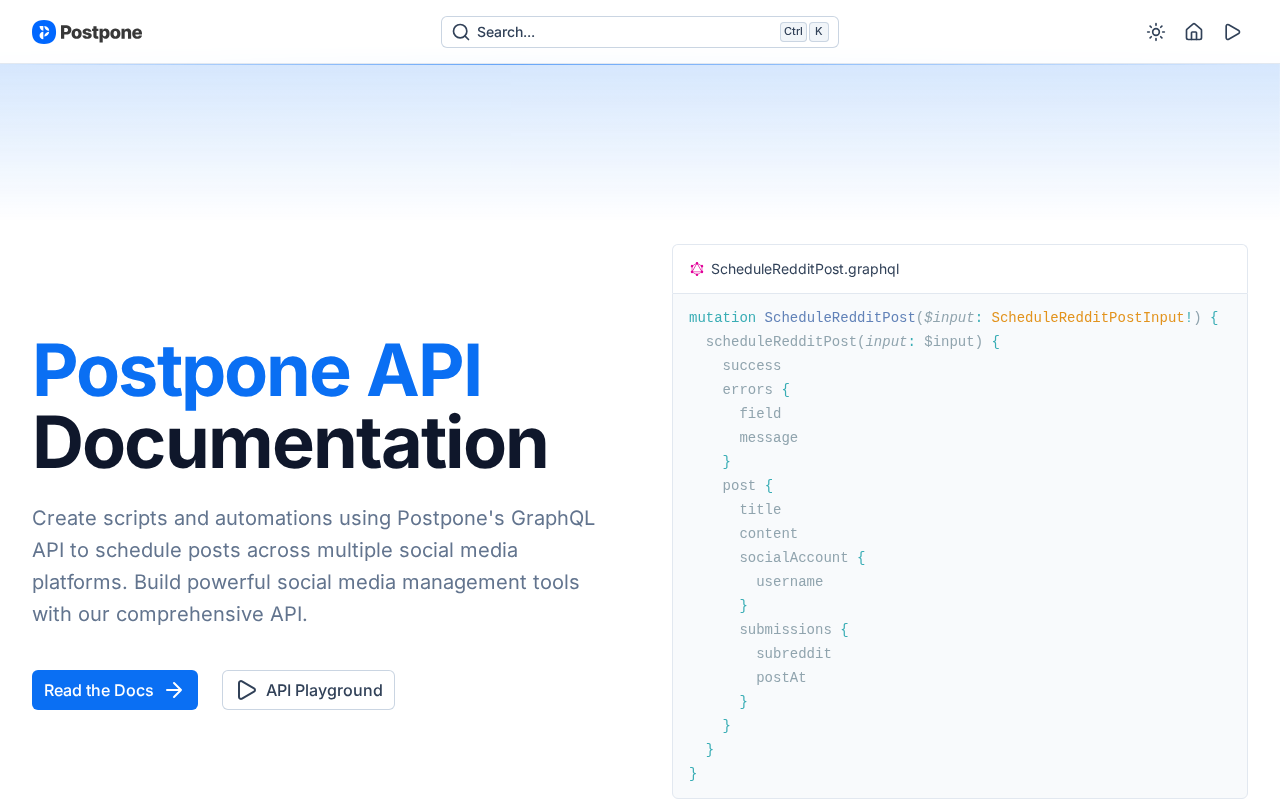Click the 'errors' field in code

point(748,390)
